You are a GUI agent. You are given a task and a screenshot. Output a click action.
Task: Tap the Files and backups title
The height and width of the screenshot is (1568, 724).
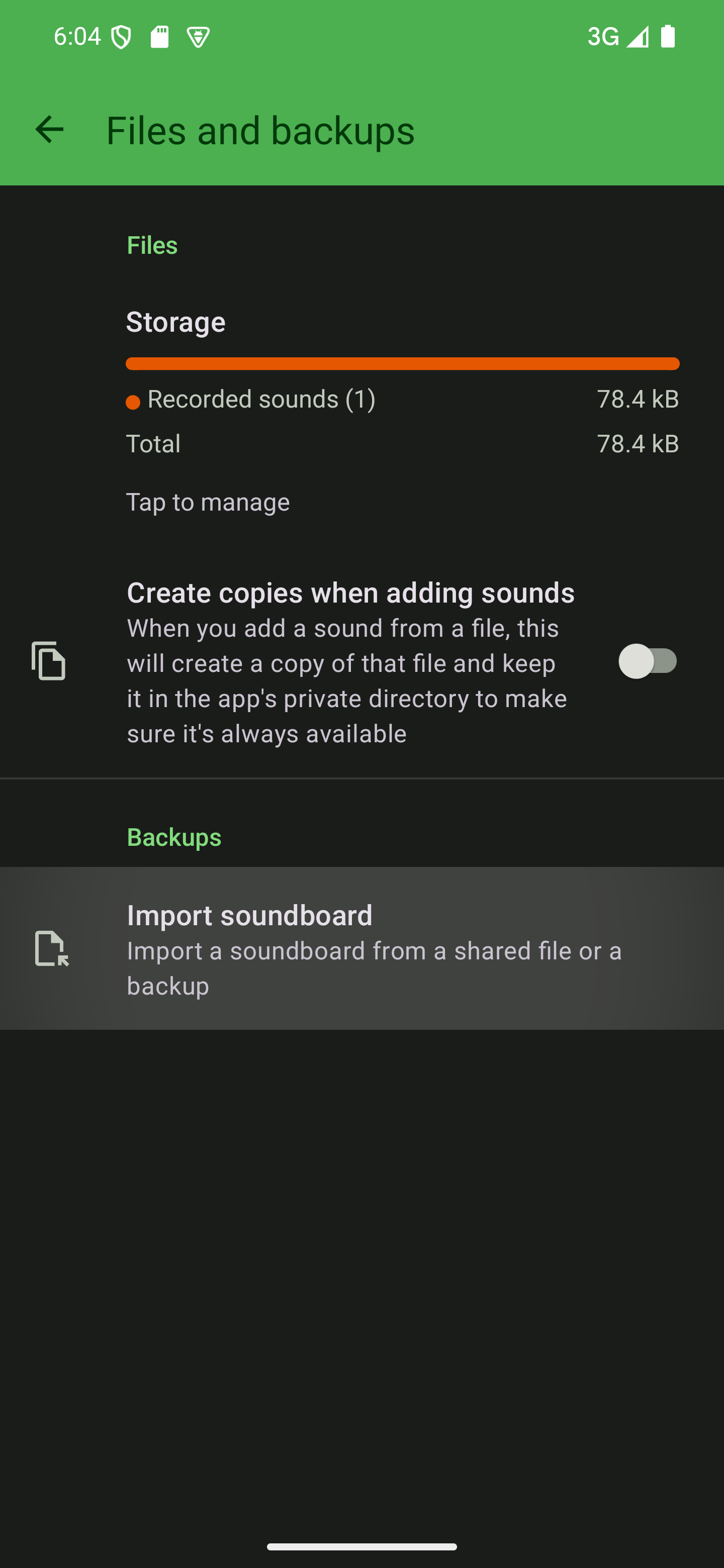coord(260,130)
